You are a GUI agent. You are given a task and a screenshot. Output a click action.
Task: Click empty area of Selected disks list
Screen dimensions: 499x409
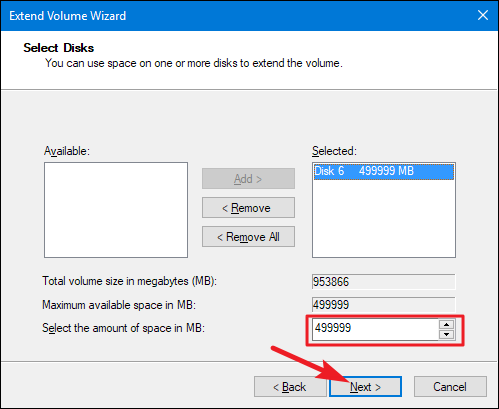point(384,218)
